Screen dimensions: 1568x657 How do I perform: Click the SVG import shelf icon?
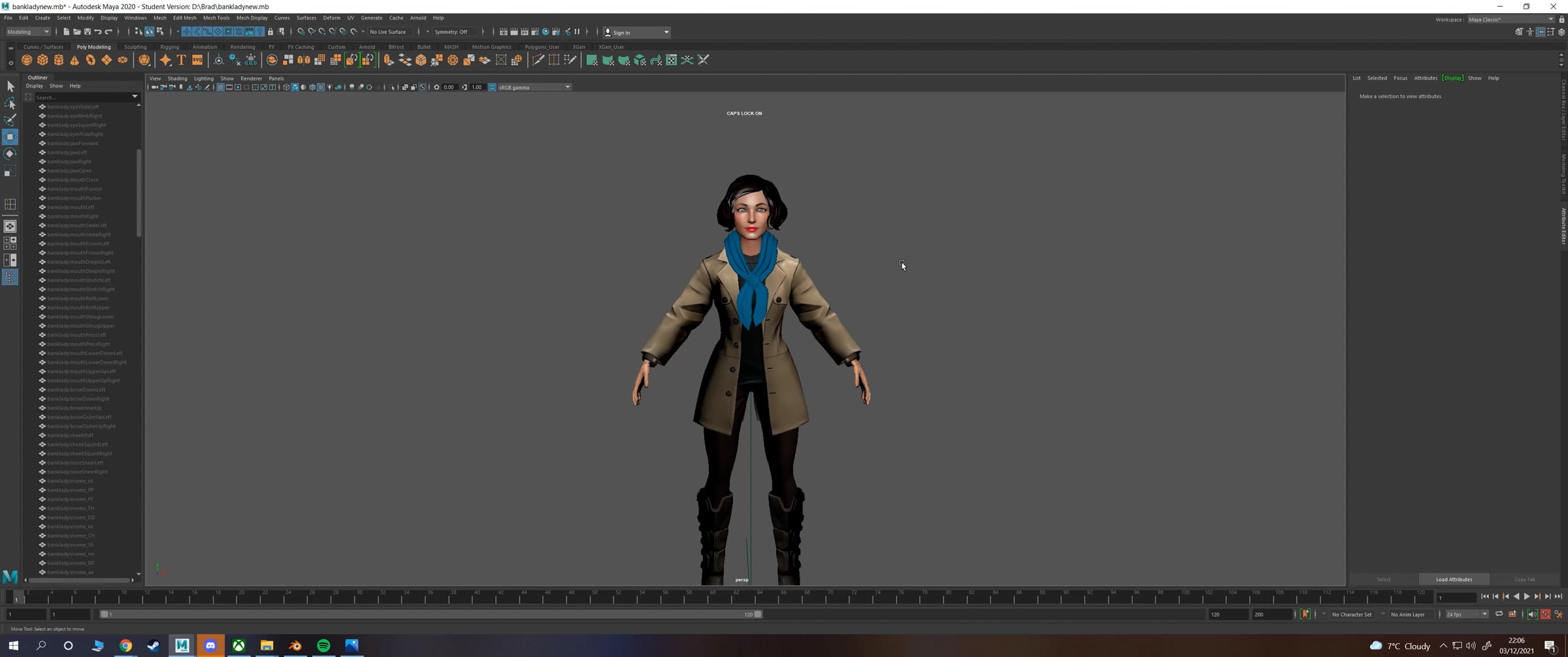(x=197, y=60)
